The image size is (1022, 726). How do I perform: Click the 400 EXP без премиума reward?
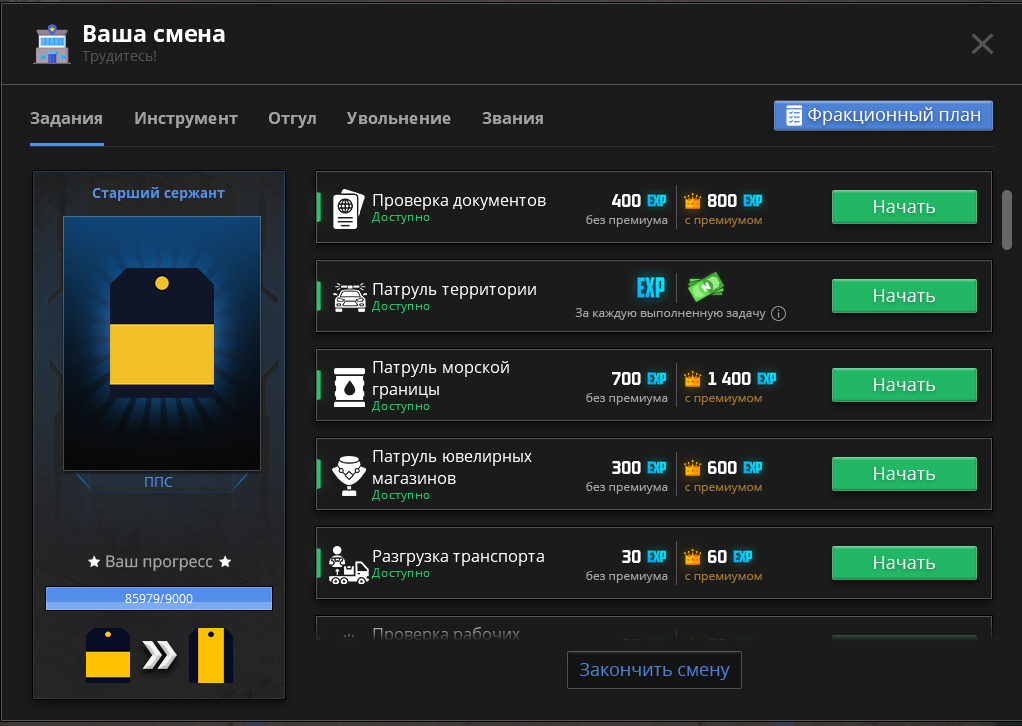(x=627, y=209)
